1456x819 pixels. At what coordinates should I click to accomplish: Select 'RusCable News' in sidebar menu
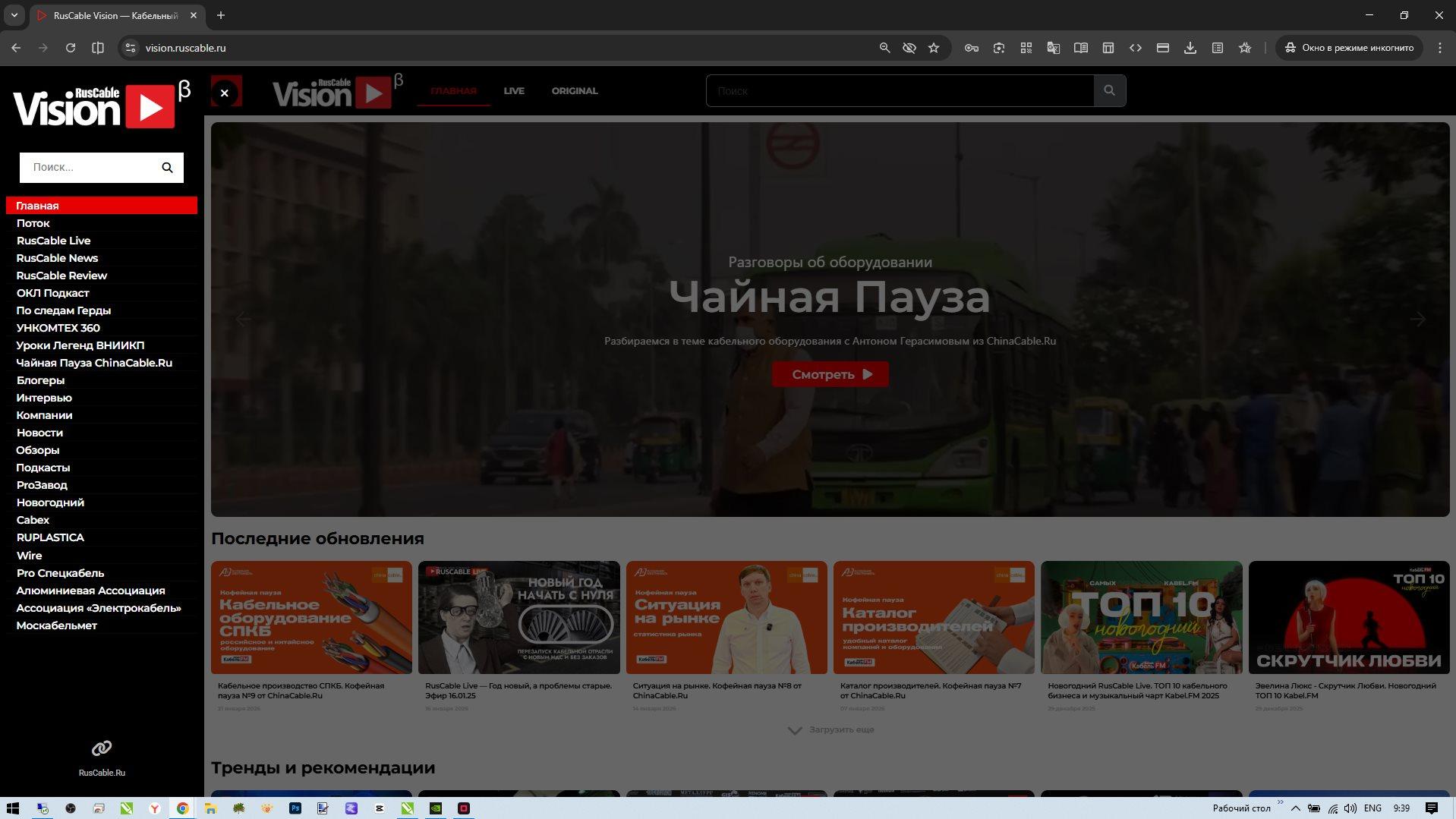[57, 258]
